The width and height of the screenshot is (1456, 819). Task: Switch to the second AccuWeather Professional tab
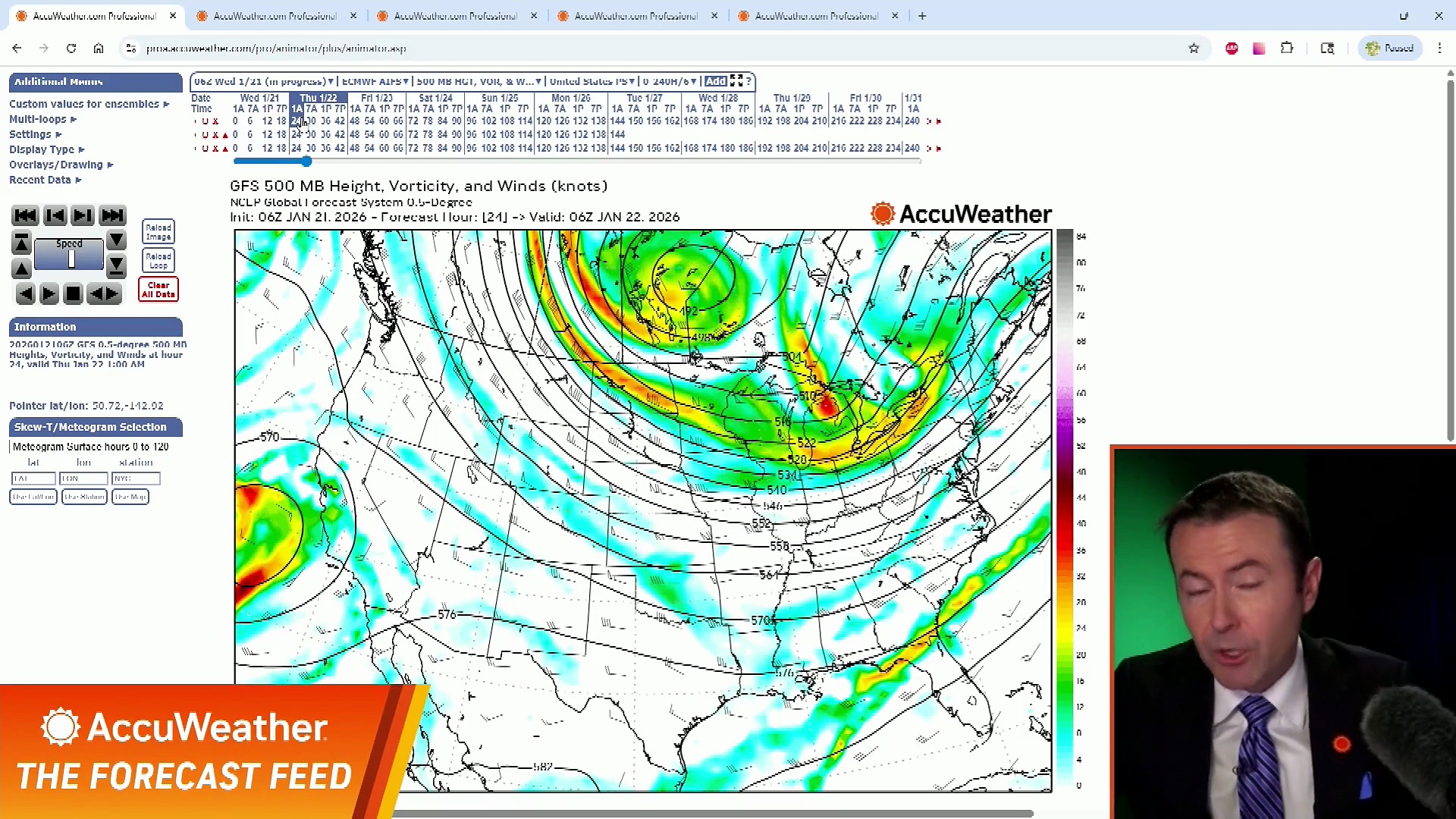tap(277, 15)
